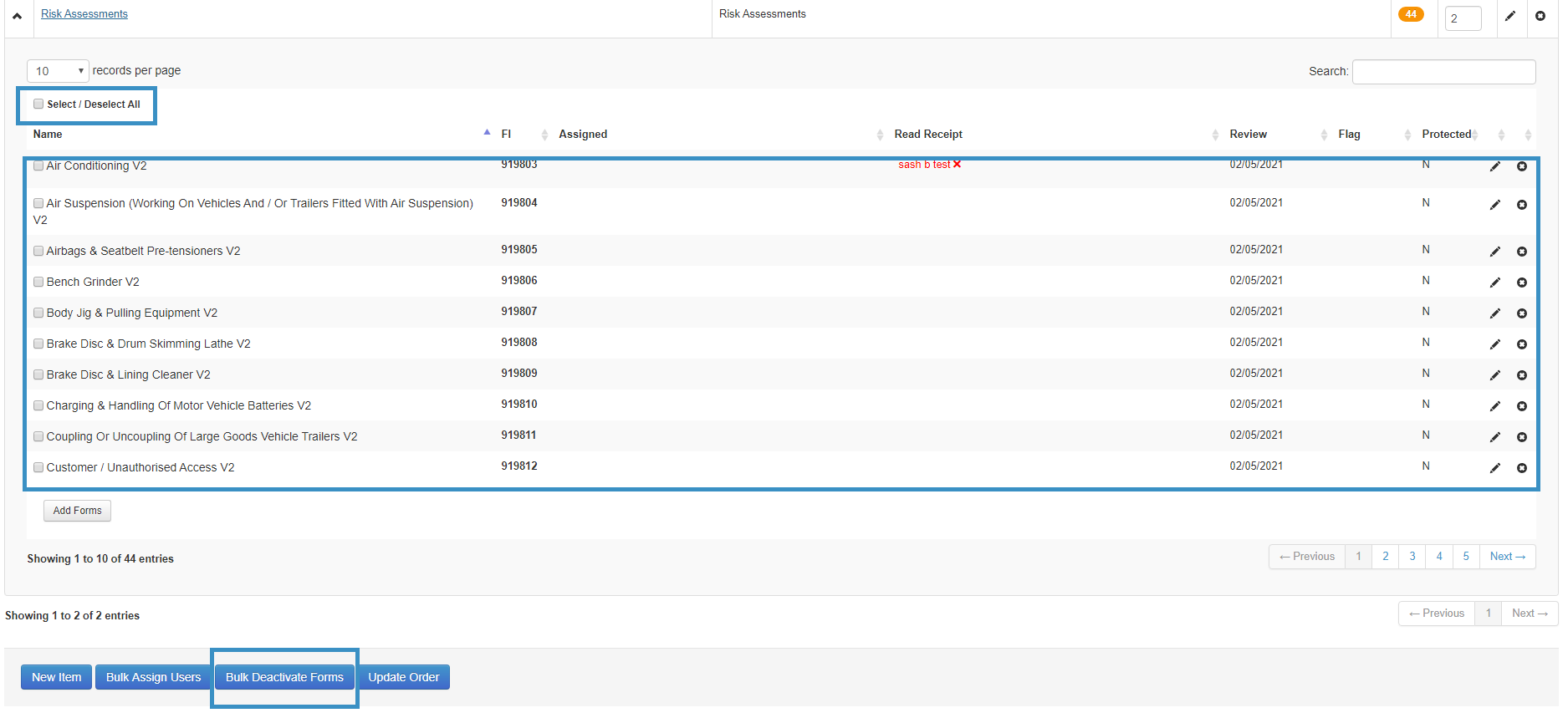
Task: Edit the Body Jig & Pulling Equipment form
Action: [x=1495, y=313]
